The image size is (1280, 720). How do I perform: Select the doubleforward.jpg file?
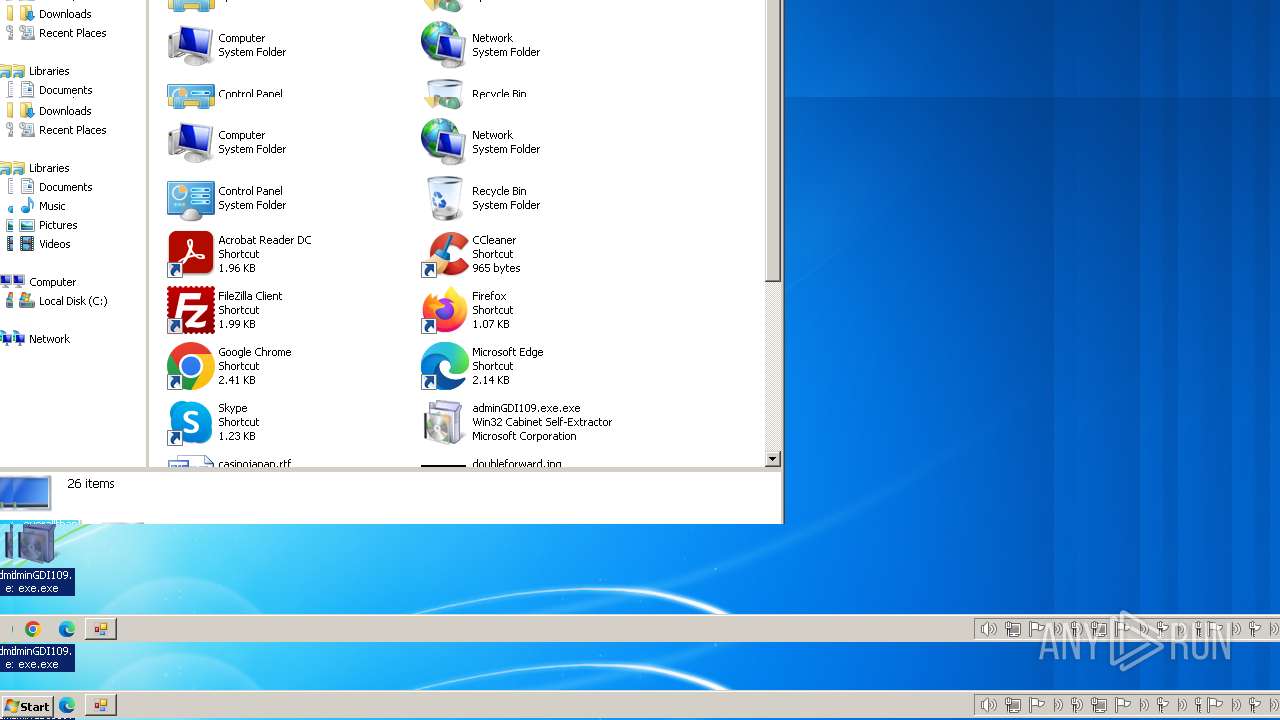click(492, 462)
